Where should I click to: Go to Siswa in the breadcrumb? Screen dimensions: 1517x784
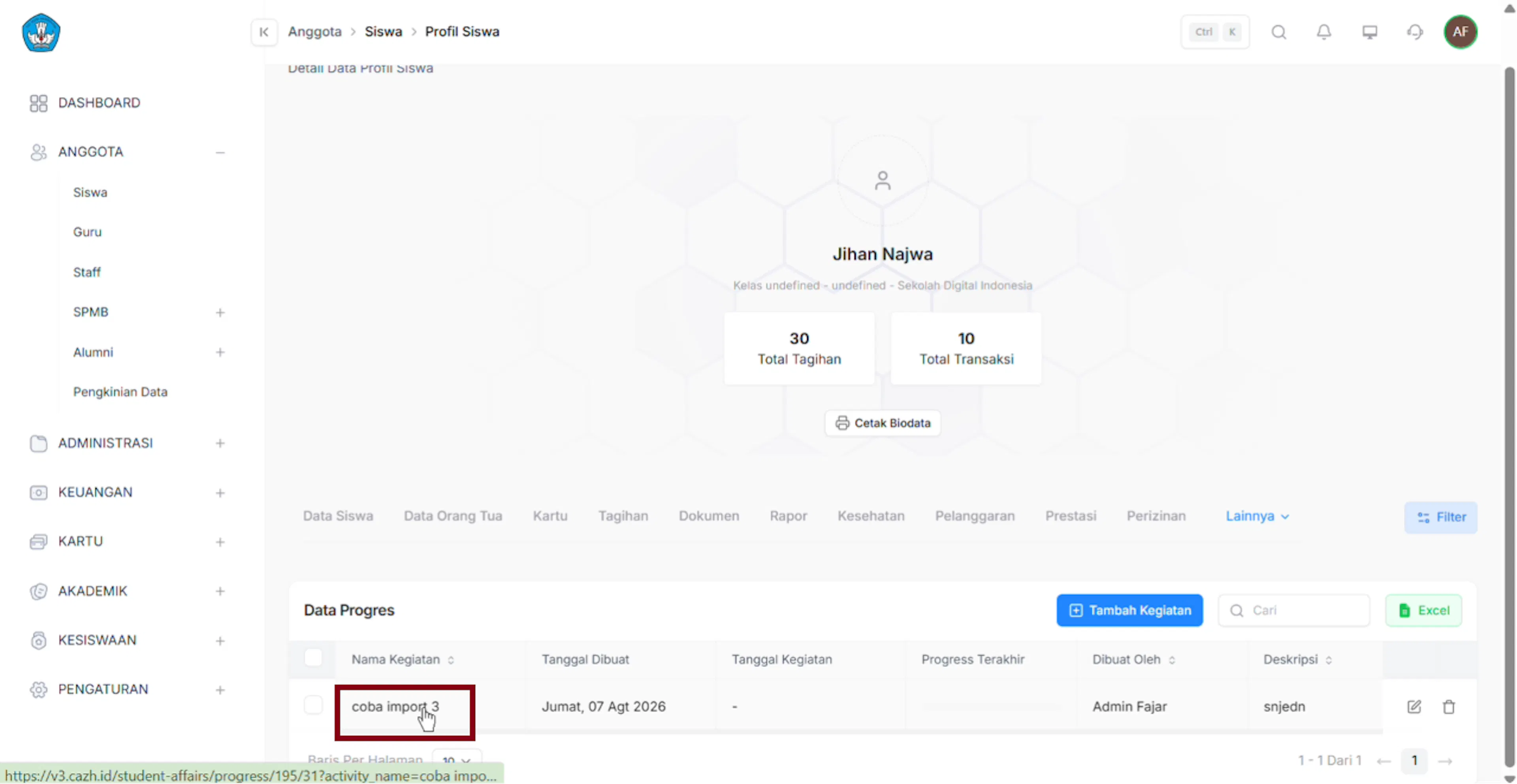coord(383,32)
